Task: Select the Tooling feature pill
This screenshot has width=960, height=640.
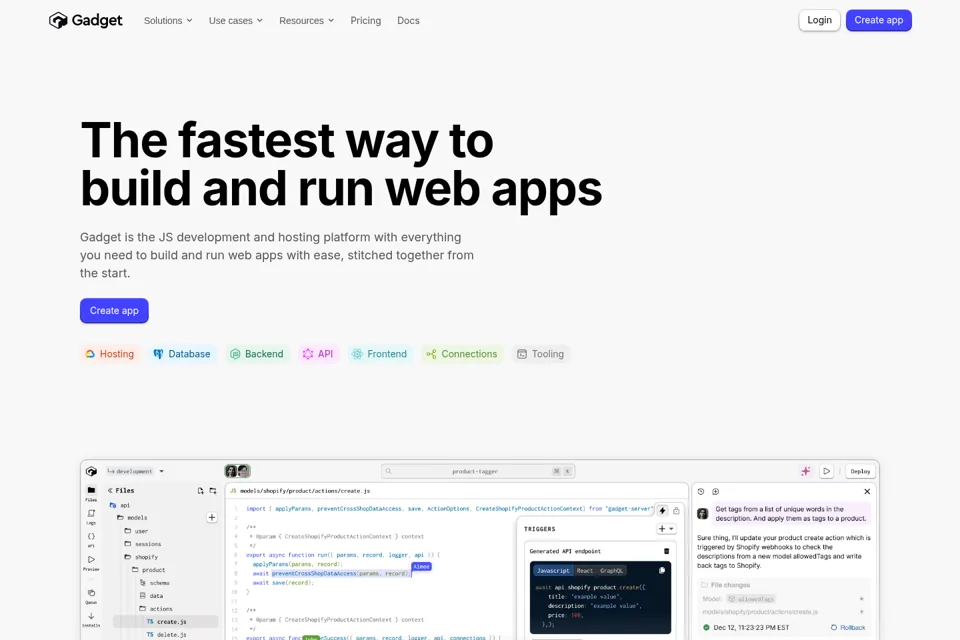Action: point(541,354)
